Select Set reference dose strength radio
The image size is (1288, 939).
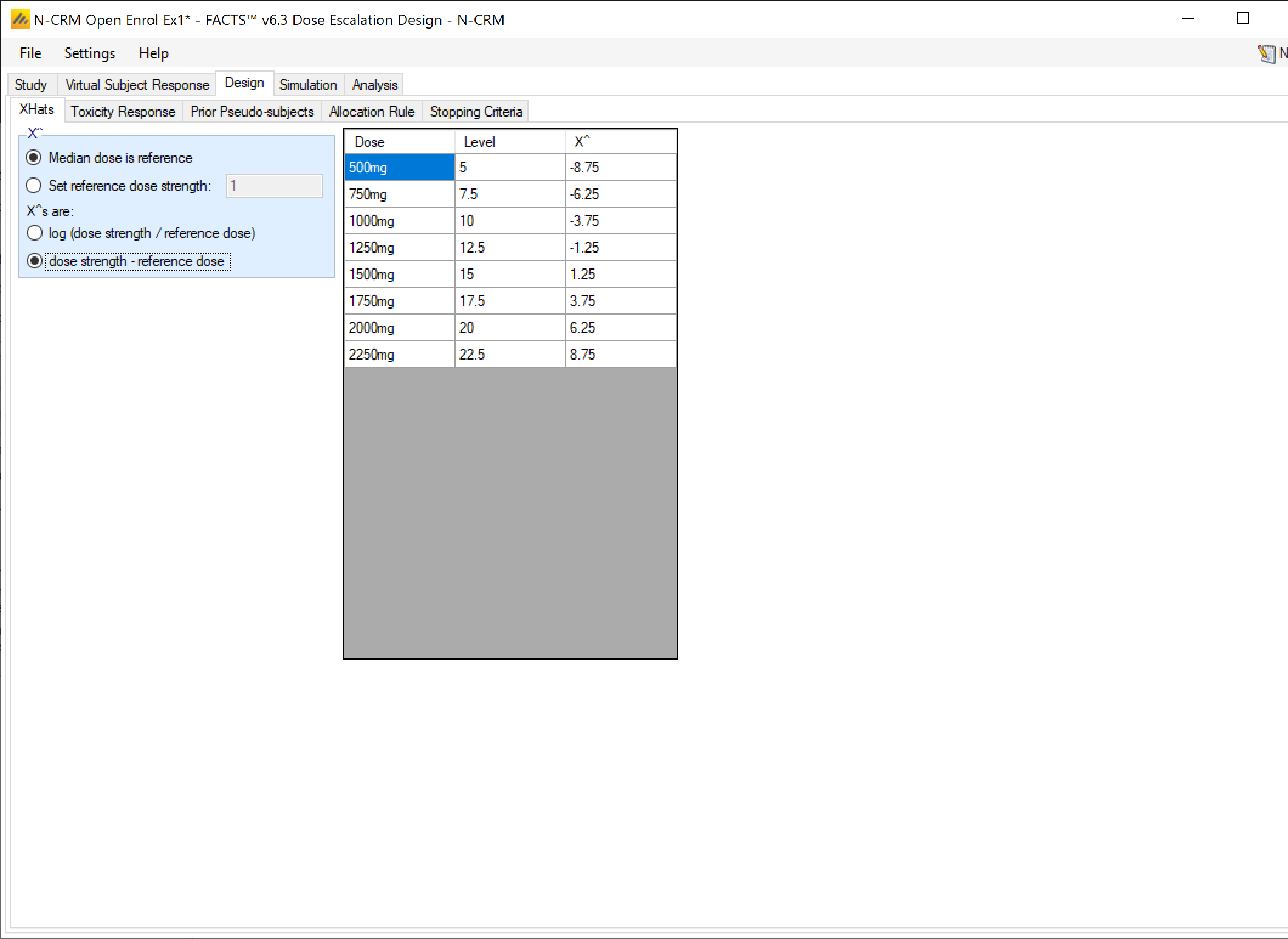(34, 185)
